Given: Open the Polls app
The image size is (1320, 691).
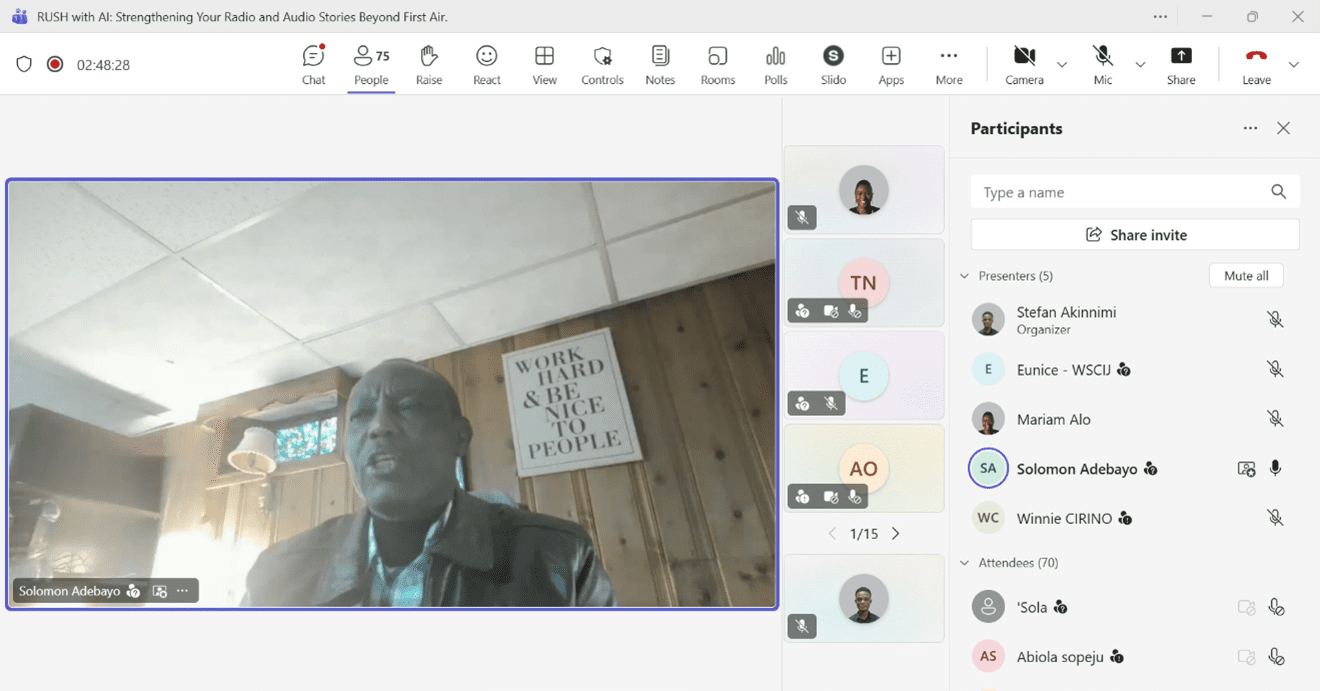Looking at the screenshot, I should click(x=776, y=64).
